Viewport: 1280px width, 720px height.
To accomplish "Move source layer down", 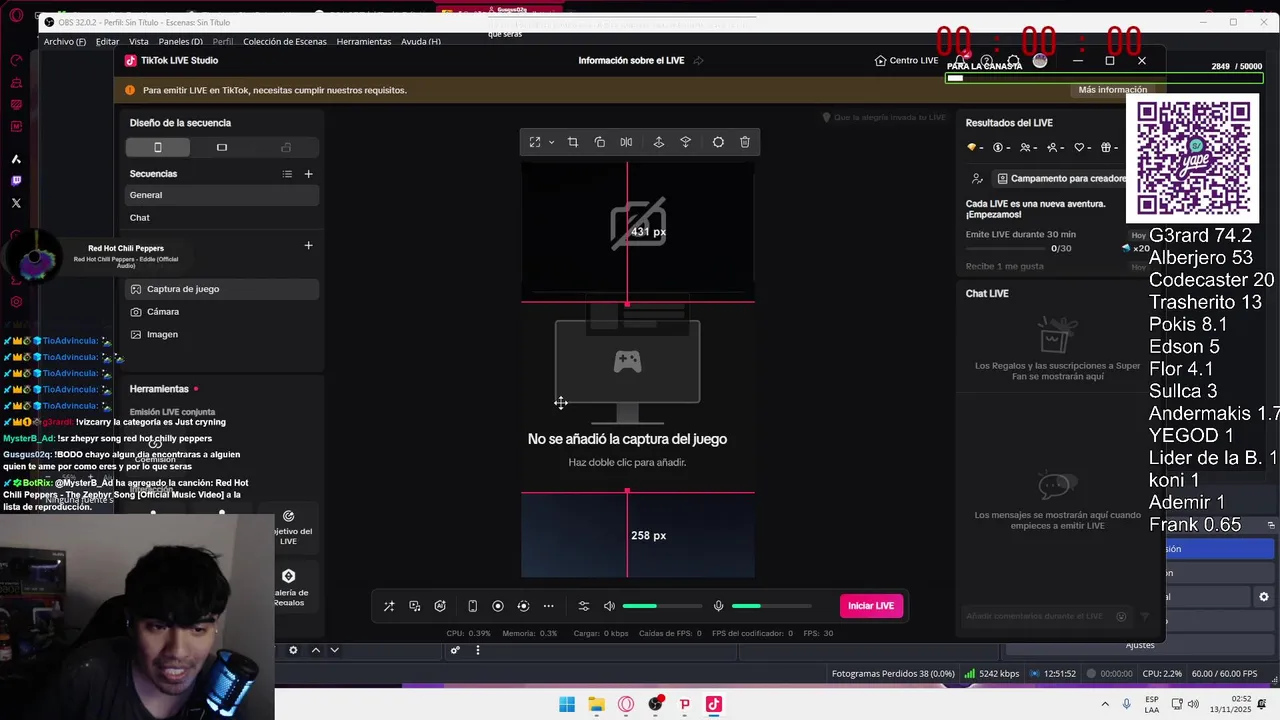I will (x=686, y=142).
